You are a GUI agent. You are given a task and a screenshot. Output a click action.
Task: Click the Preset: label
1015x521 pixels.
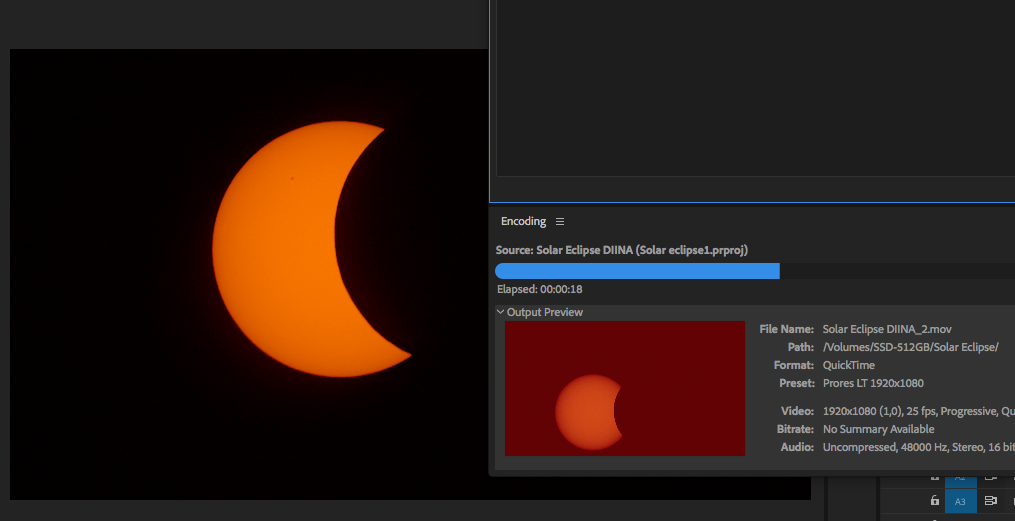point(797,383)
